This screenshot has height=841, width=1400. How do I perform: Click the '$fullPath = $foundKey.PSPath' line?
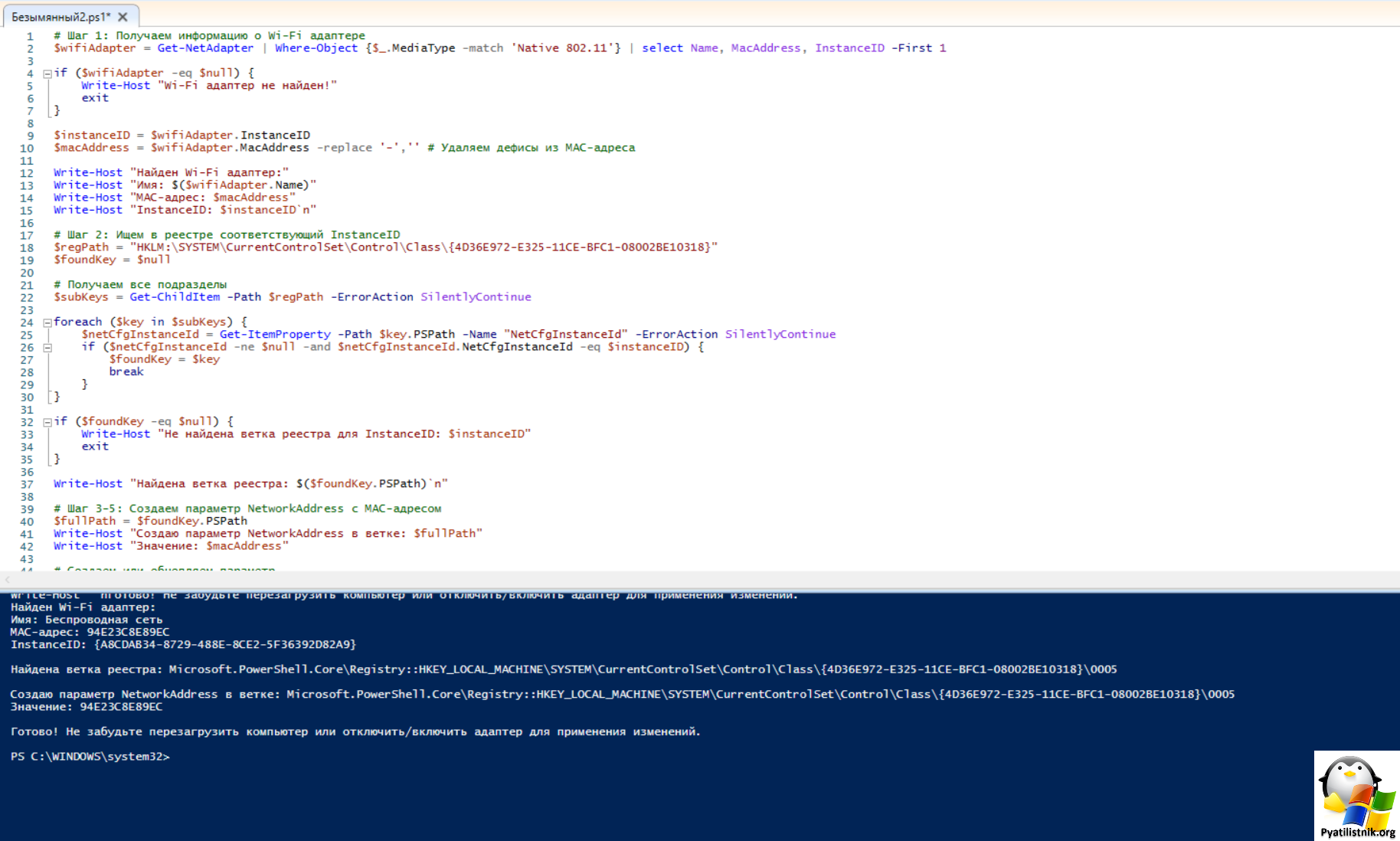(150, 520)
